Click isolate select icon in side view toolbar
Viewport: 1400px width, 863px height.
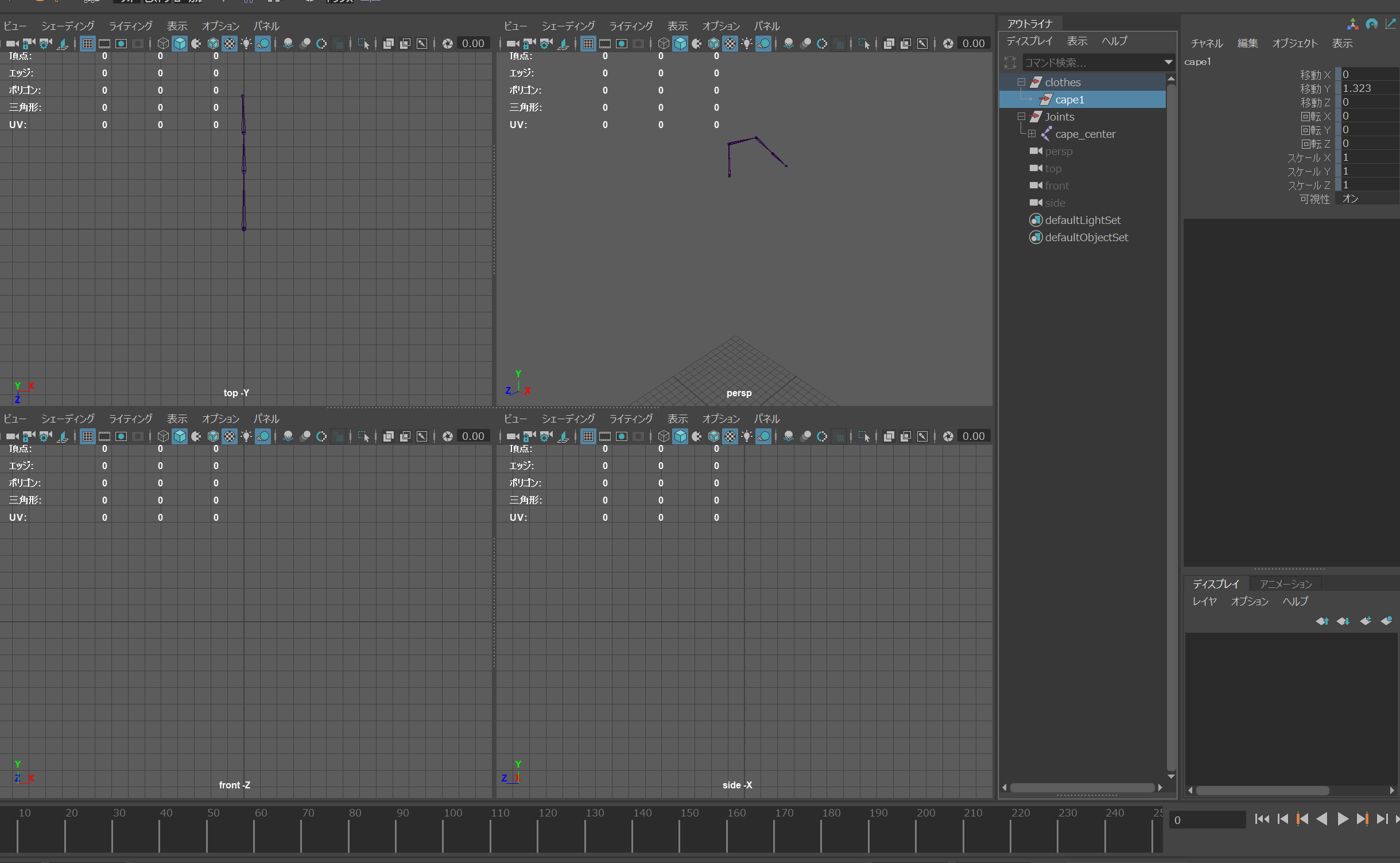pyautogui.click(x=863, y=436)
